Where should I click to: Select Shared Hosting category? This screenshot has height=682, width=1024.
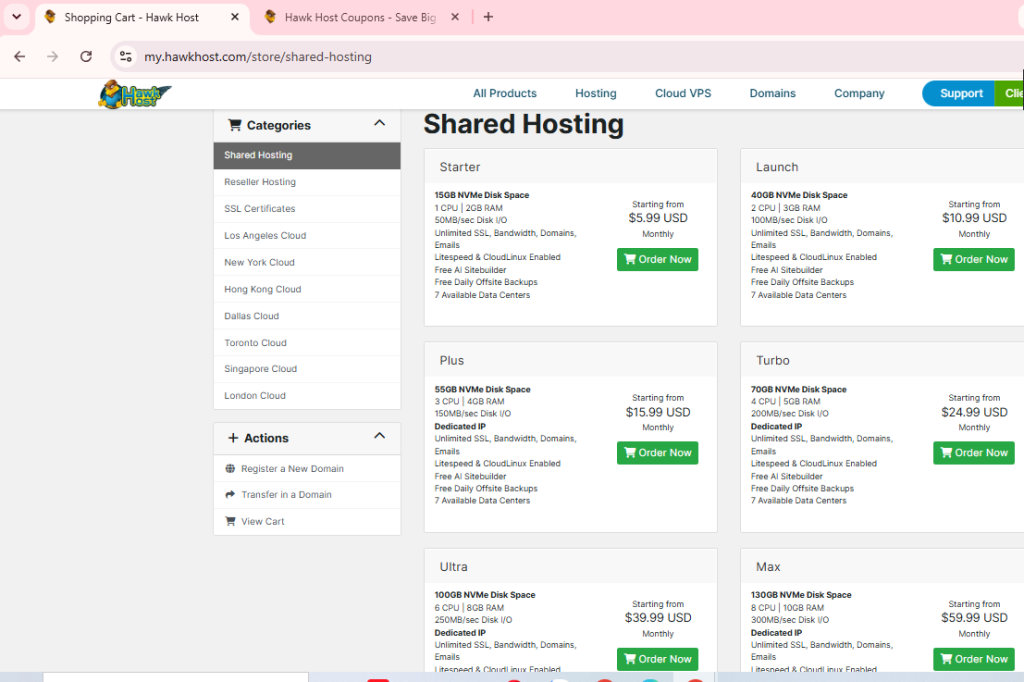coord(307,155)
